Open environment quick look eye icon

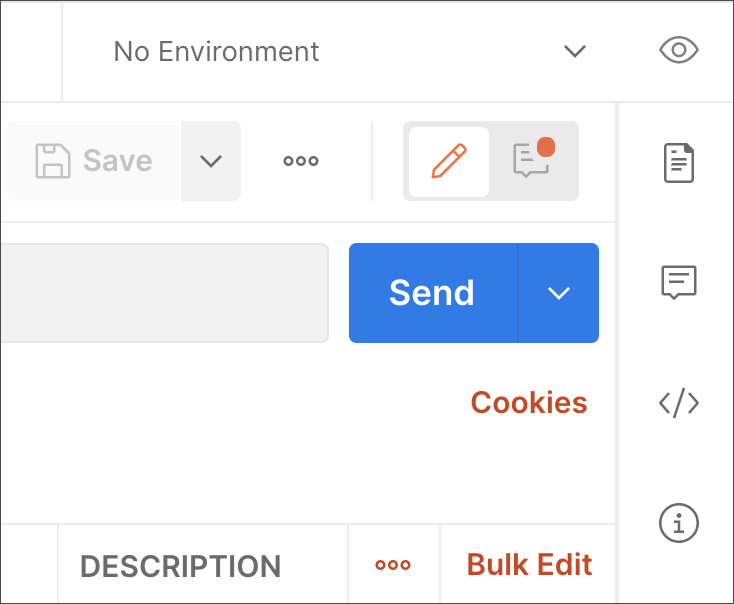pos(679,50)
